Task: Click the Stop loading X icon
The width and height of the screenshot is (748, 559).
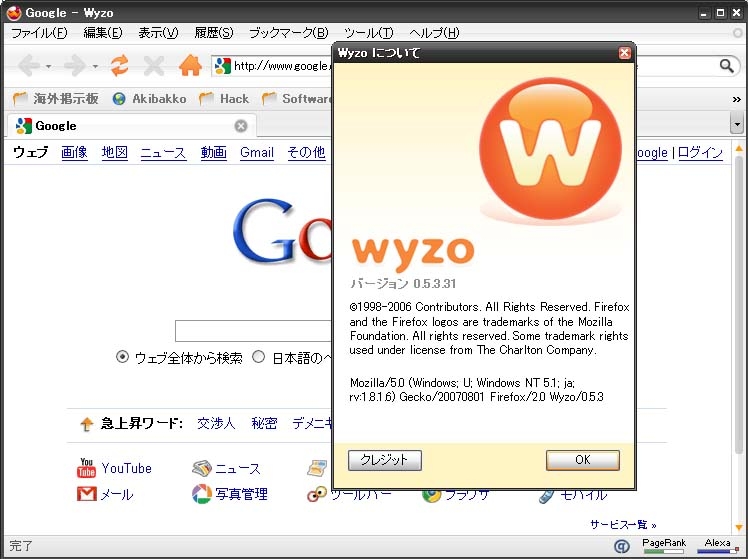Action: click(x=154, y=65)
